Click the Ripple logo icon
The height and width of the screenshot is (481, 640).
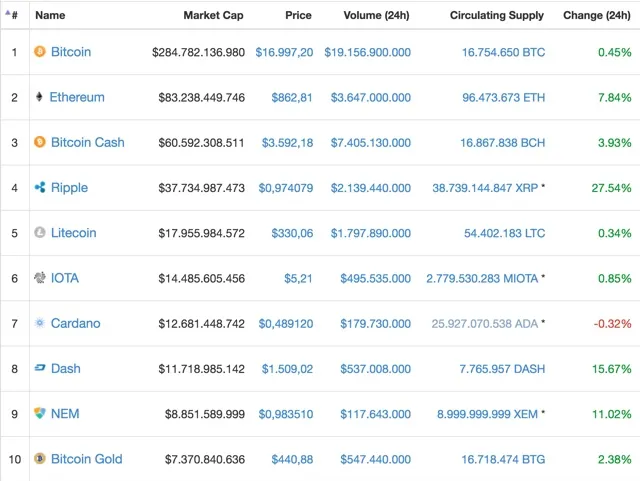tap(40, 187)
